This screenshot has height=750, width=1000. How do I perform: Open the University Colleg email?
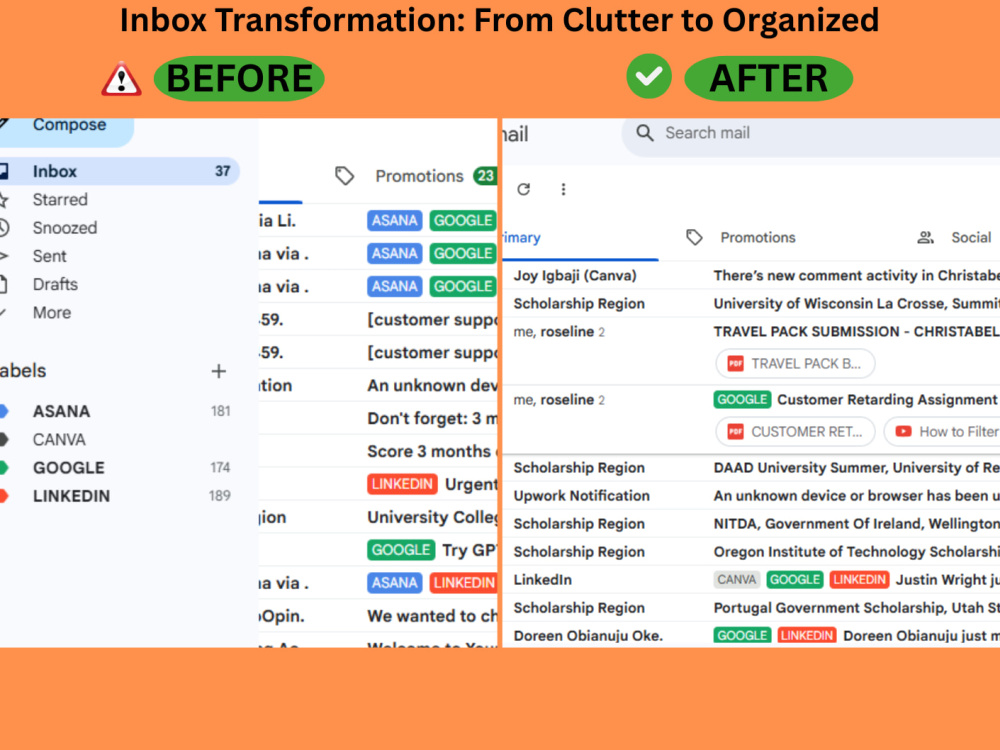click(x=378, y=517)
